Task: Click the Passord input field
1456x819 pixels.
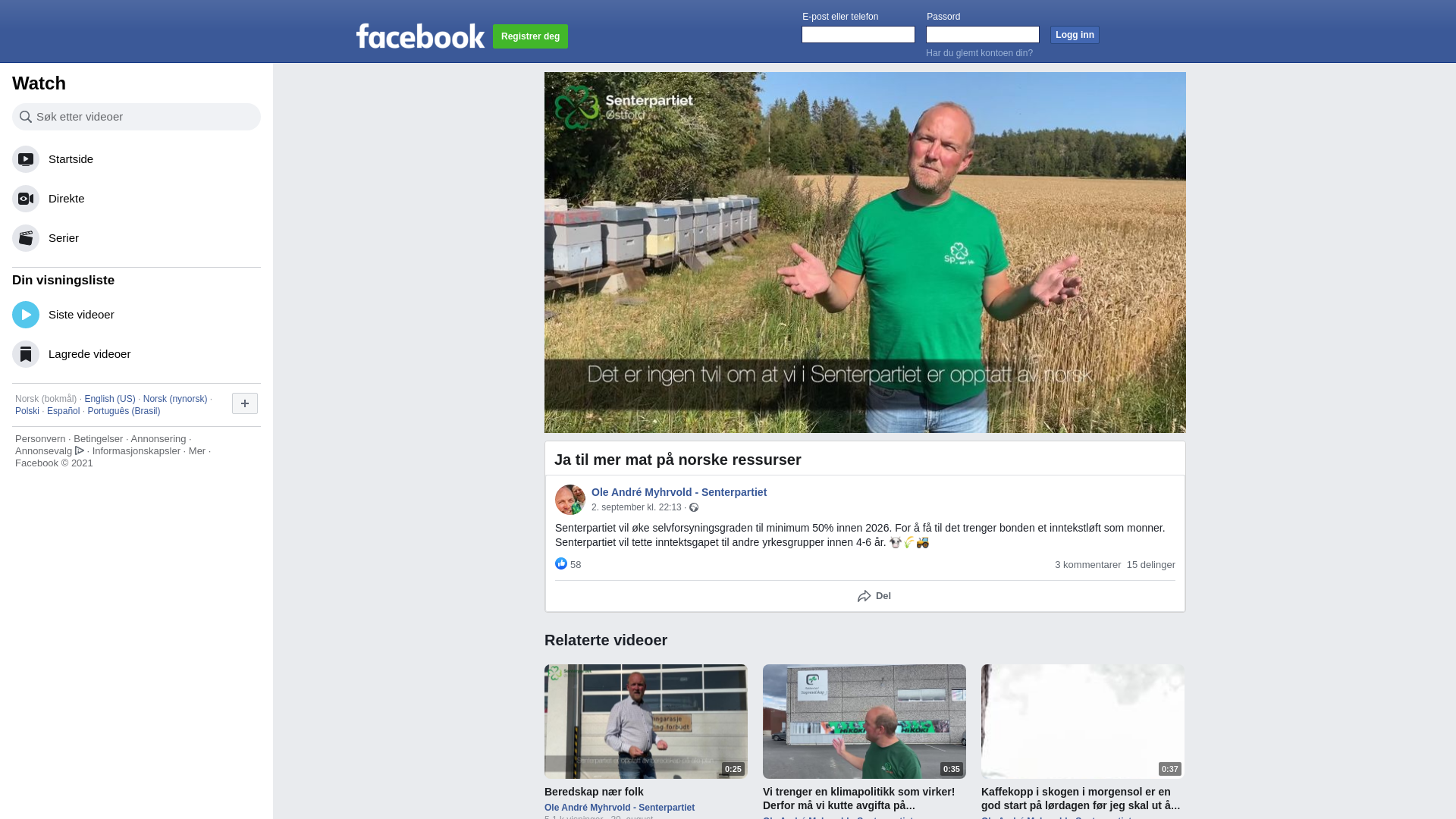Action: pyautogui.click(x=983, y=35)
